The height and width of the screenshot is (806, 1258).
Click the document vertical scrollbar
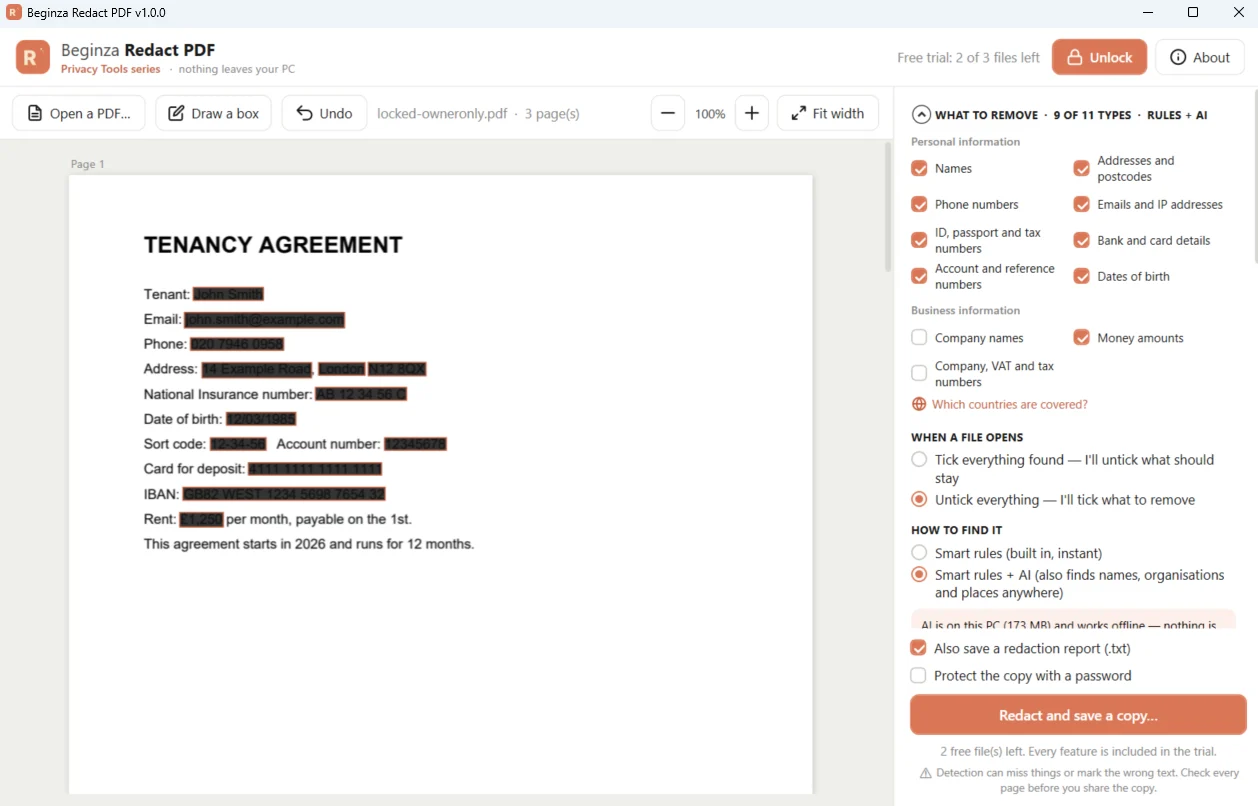[888, 207]
